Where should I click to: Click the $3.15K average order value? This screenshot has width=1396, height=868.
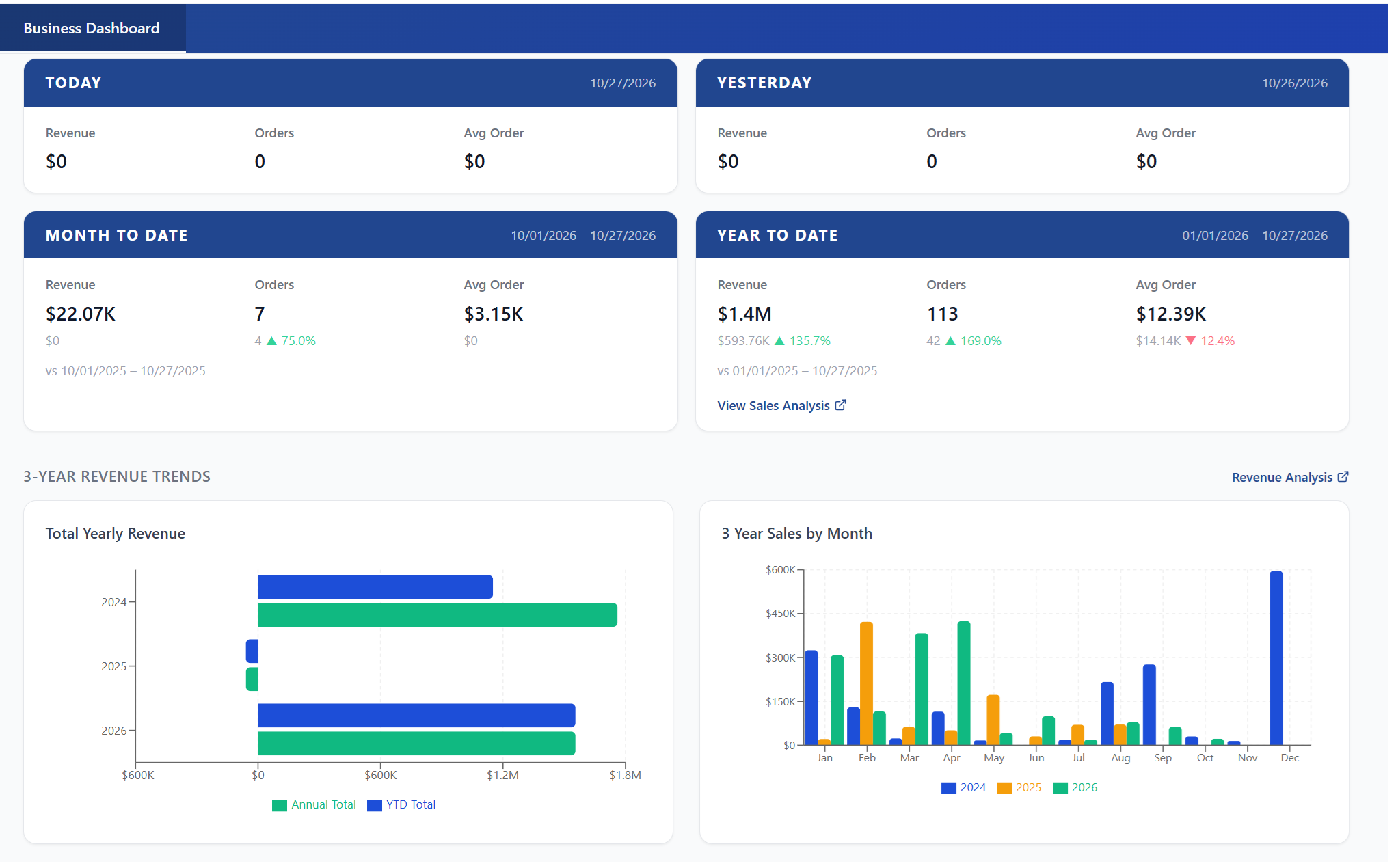click(494, 314)
